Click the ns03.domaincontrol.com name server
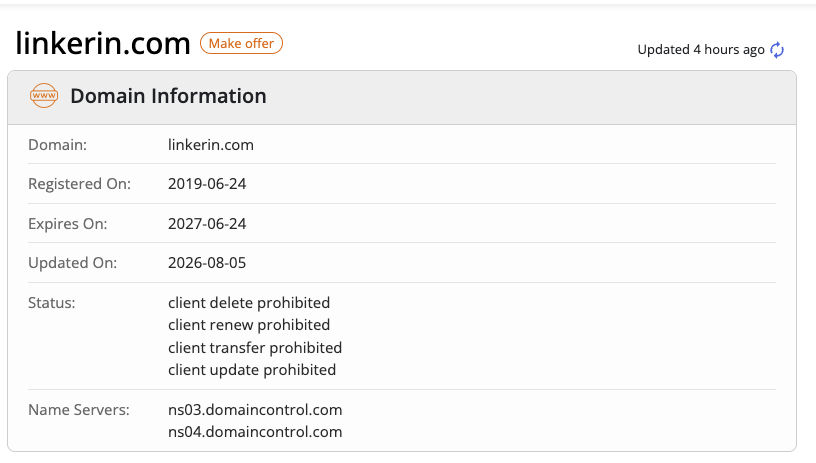 coord(255,410)
